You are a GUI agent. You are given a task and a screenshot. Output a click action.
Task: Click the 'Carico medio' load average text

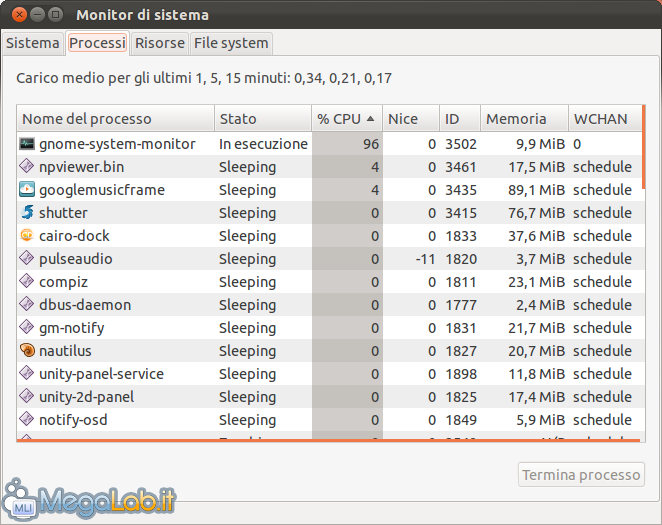point(204,78)
